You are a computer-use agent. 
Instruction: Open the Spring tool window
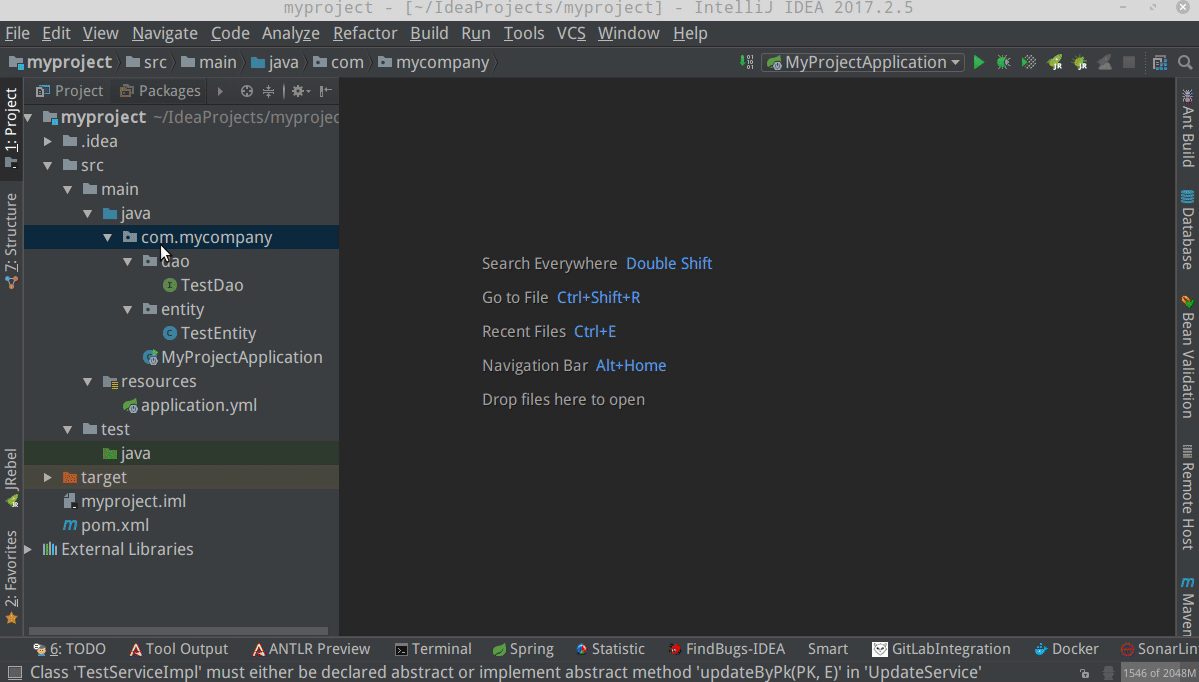coord(523,649)
